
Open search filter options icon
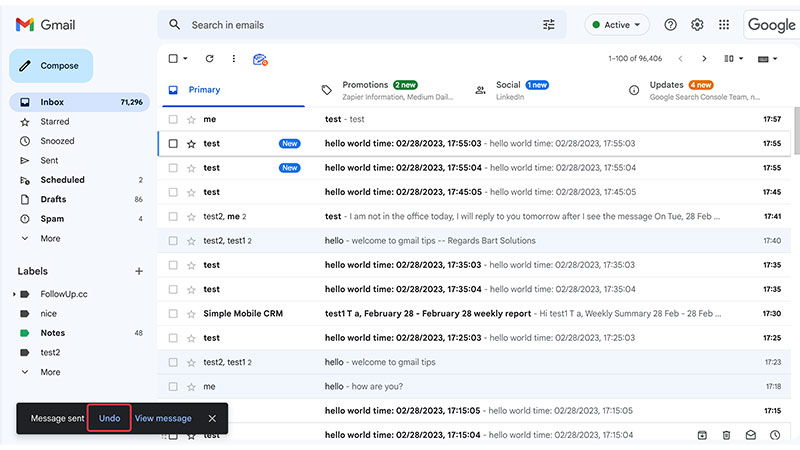click(x=548, y=24)
